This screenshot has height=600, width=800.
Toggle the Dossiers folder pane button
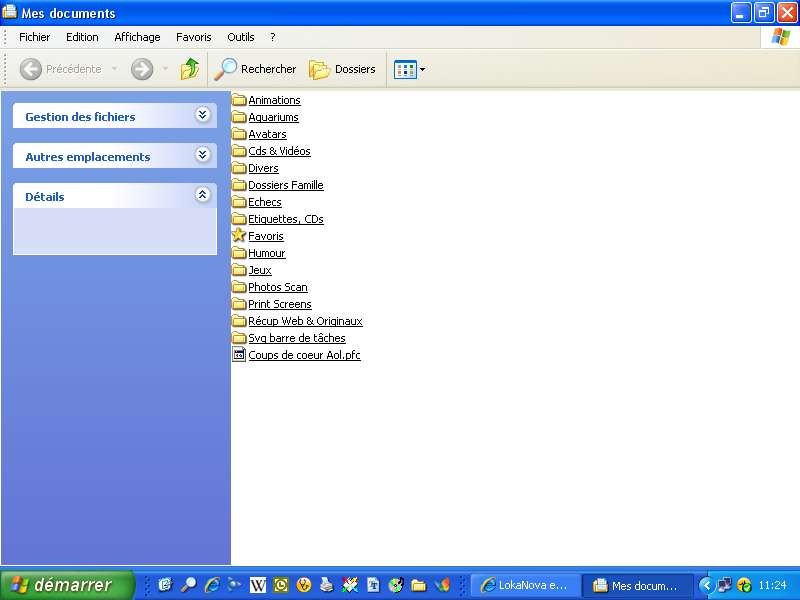click(x=342, y=69)
